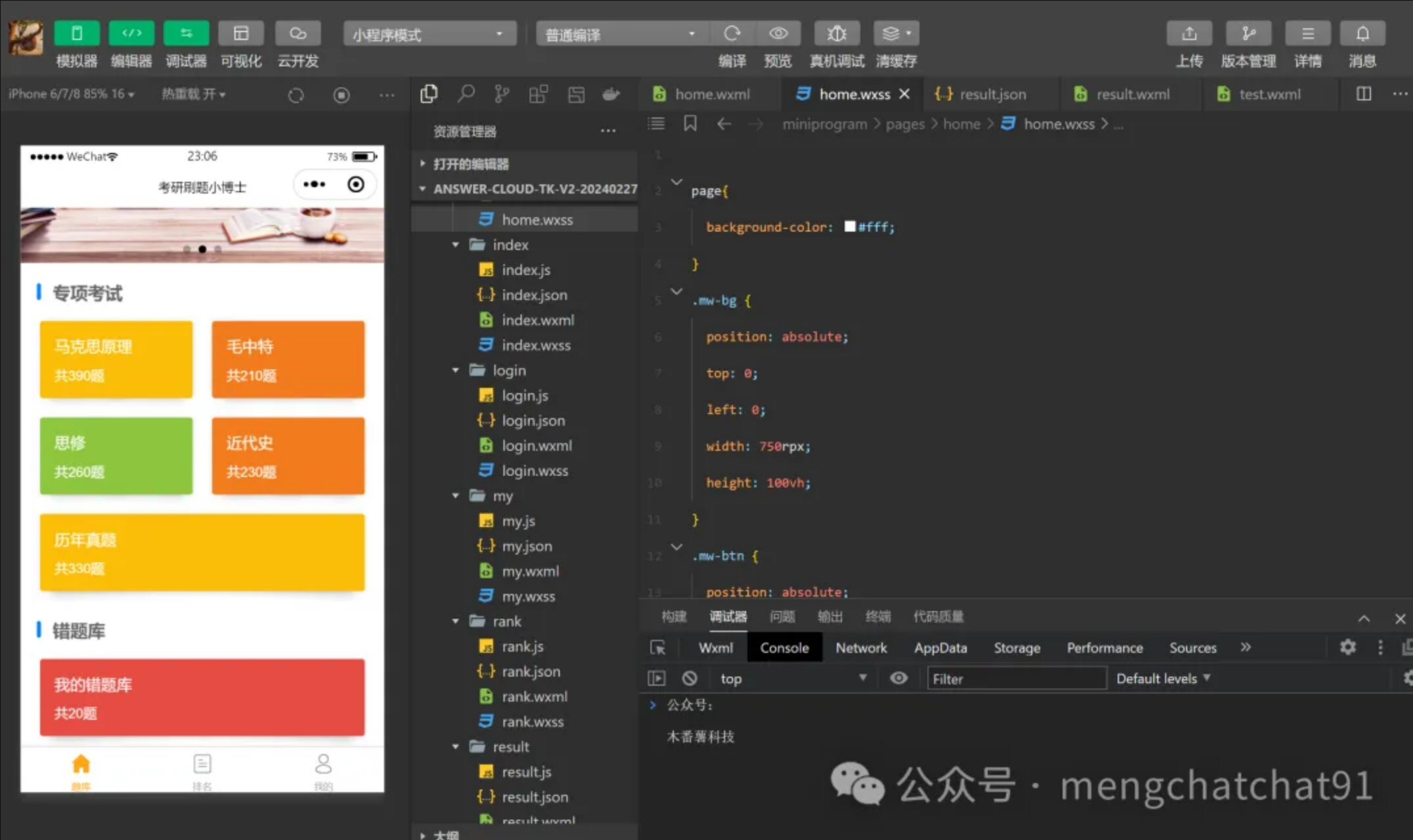Switch to the Network debugger tab
The image size is (1413, 840).
860,648
